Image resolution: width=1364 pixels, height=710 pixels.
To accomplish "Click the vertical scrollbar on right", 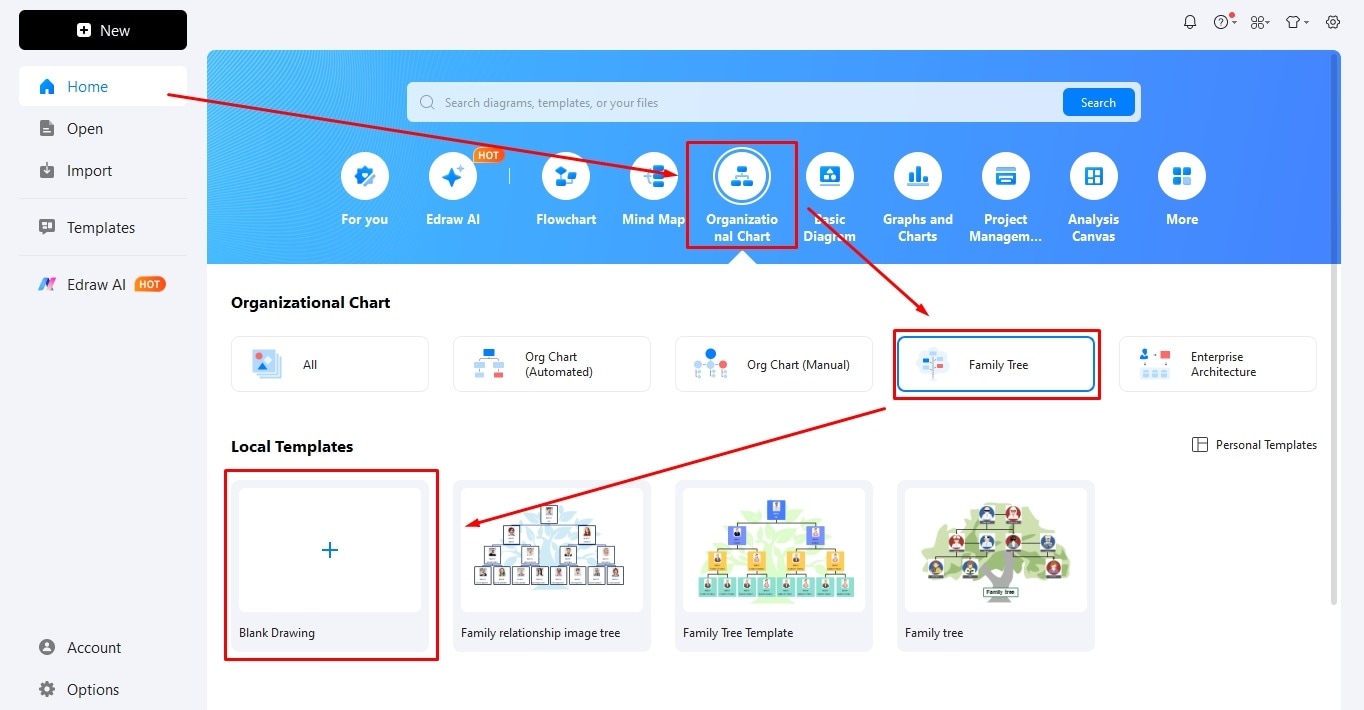I will (1335, 330).
